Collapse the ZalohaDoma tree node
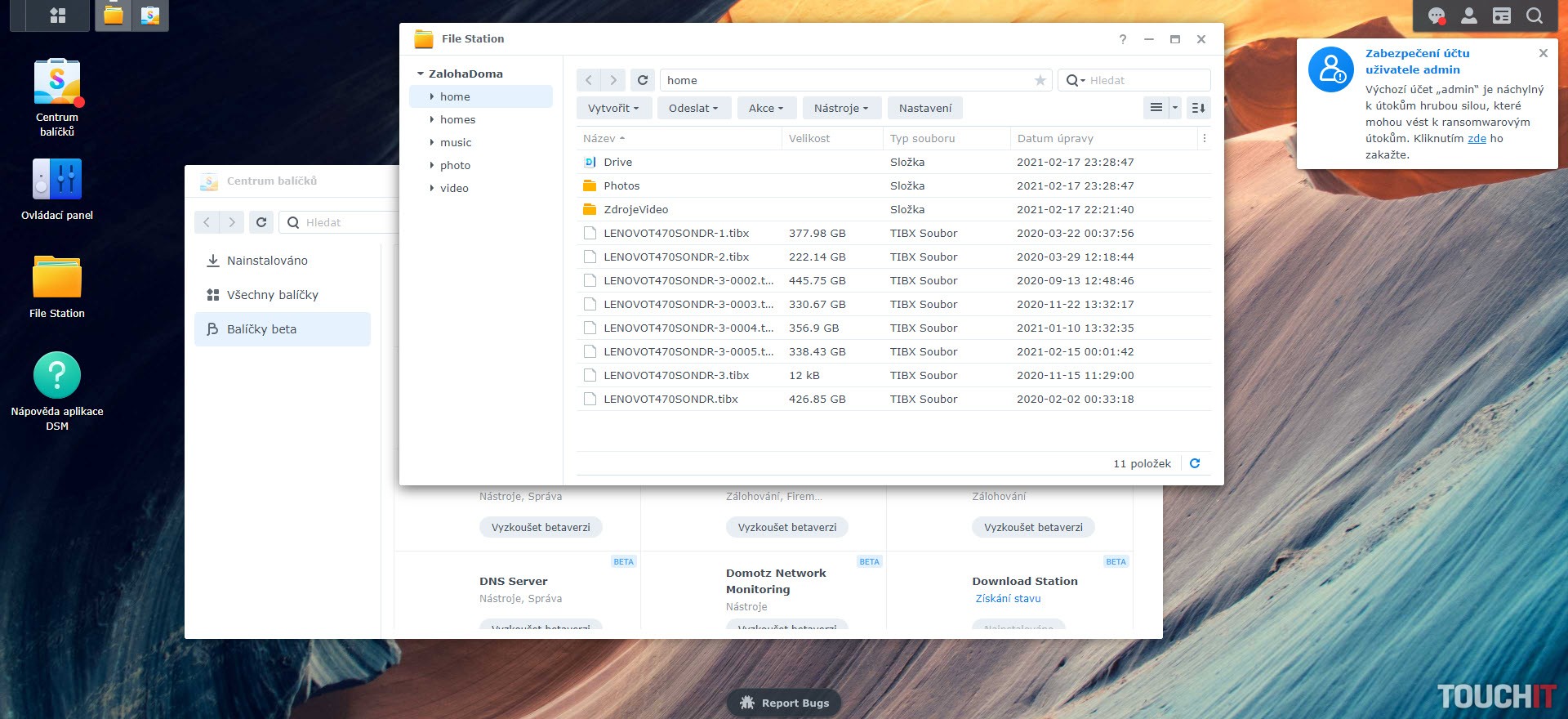This screenshot has width=1568, height=719. 421,74
